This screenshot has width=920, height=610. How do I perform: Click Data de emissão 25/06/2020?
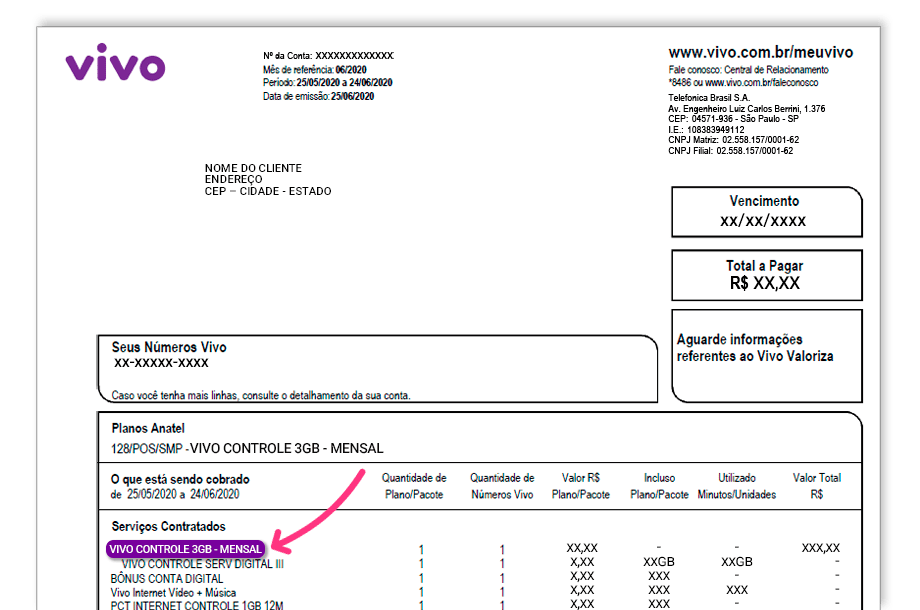pos(318,96)
